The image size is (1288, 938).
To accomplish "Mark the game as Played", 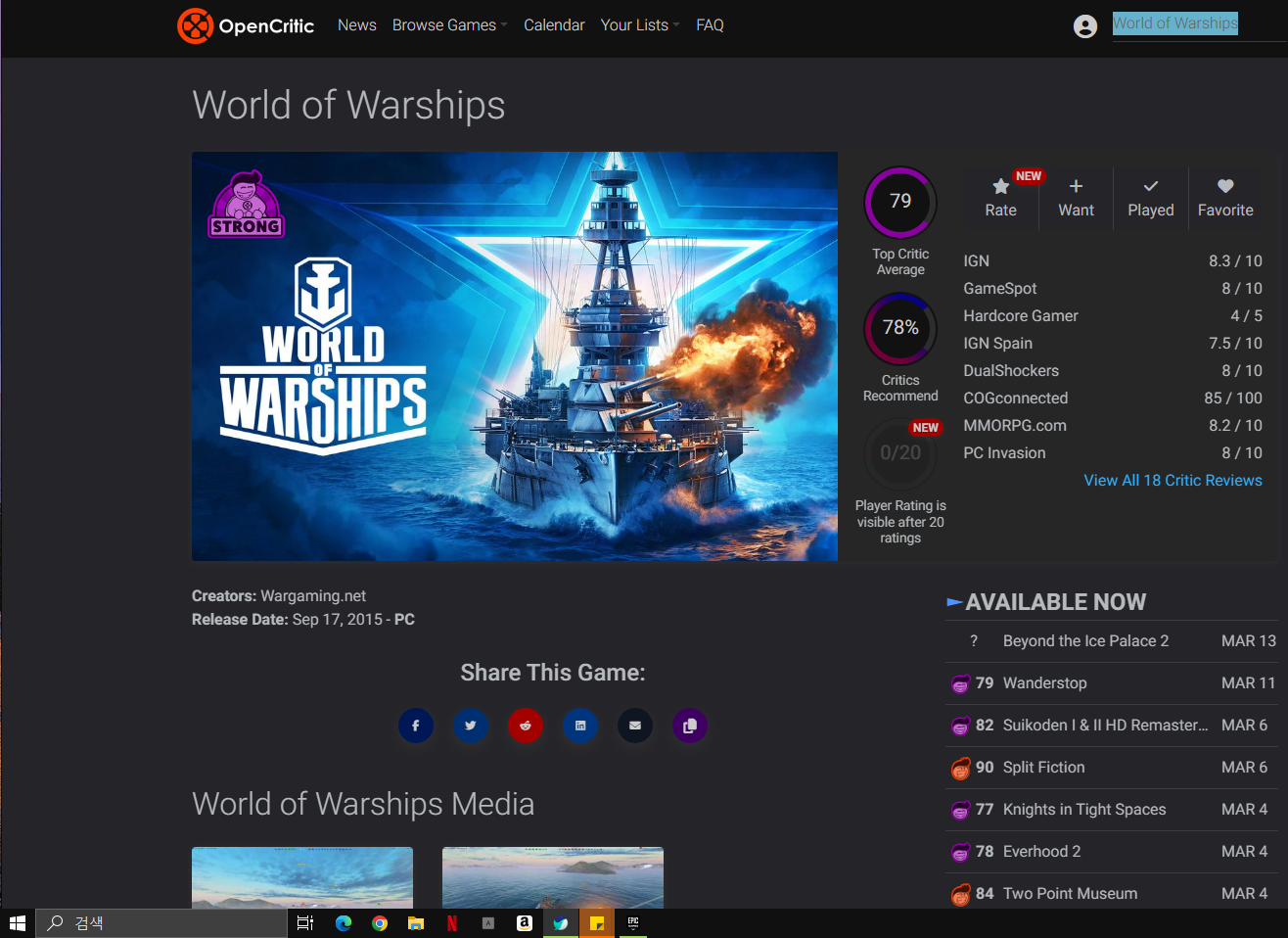I will tap(1150, 198).
